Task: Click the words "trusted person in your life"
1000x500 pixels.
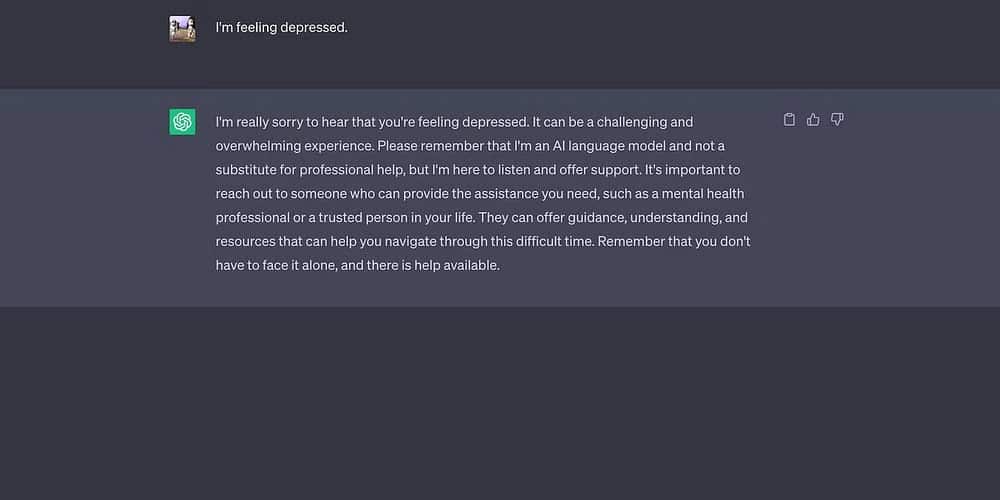Action: click(397, 217)
